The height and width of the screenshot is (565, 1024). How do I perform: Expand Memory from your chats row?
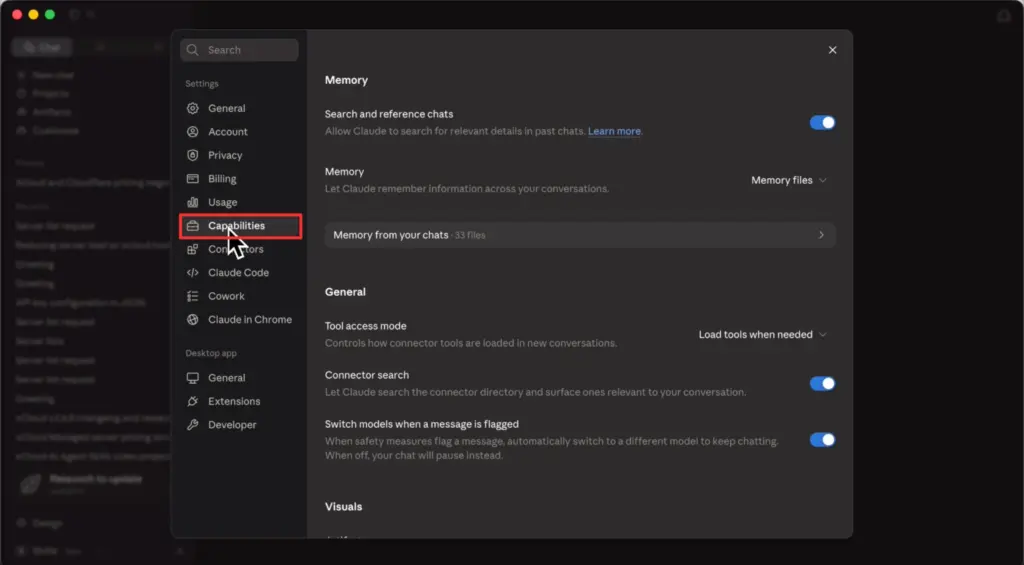pos(580,235)
